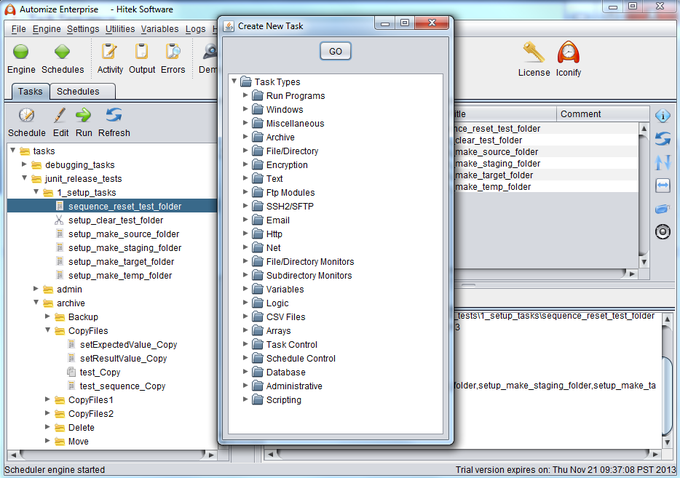This screenshot has width=680, height=478.
Task: Open the Utilities menu
Action: tap(120, 29)
